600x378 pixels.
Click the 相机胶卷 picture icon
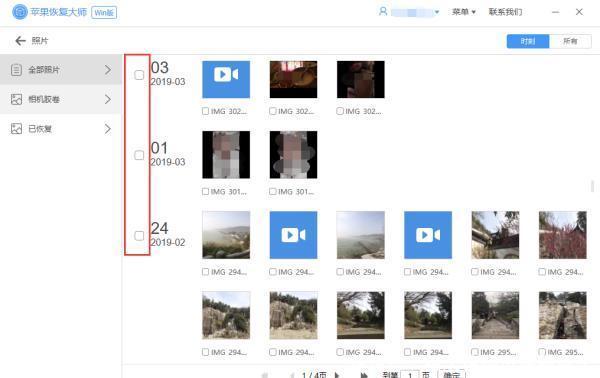tap(16, 99)
